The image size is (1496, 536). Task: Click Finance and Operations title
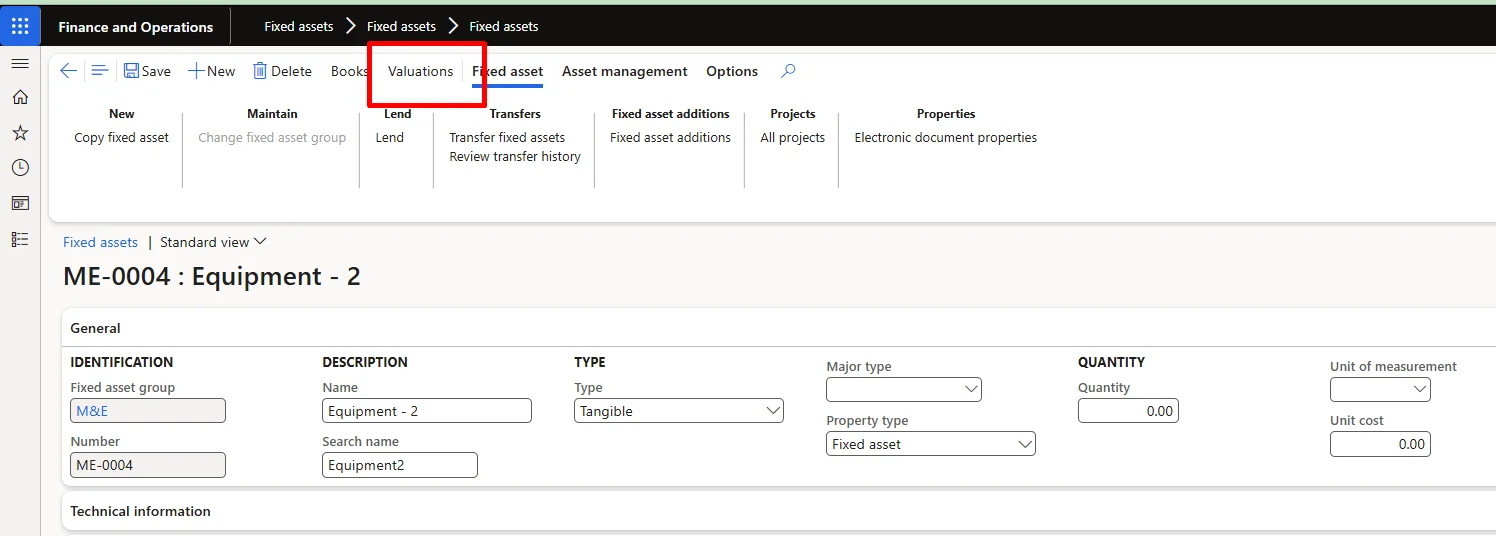136,27
